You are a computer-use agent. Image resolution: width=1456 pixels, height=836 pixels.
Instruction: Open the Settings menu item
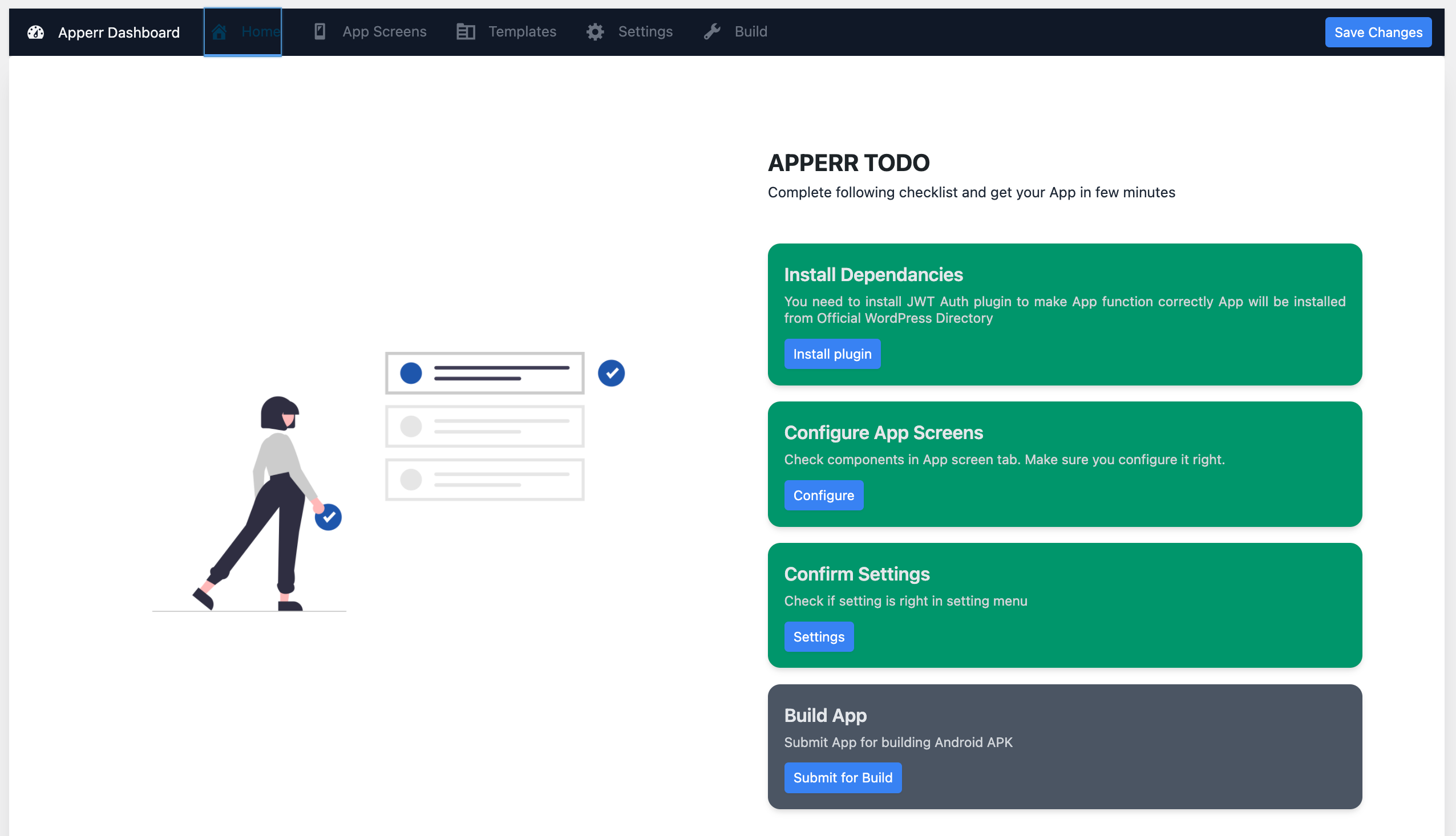click(x=645, y=31)
